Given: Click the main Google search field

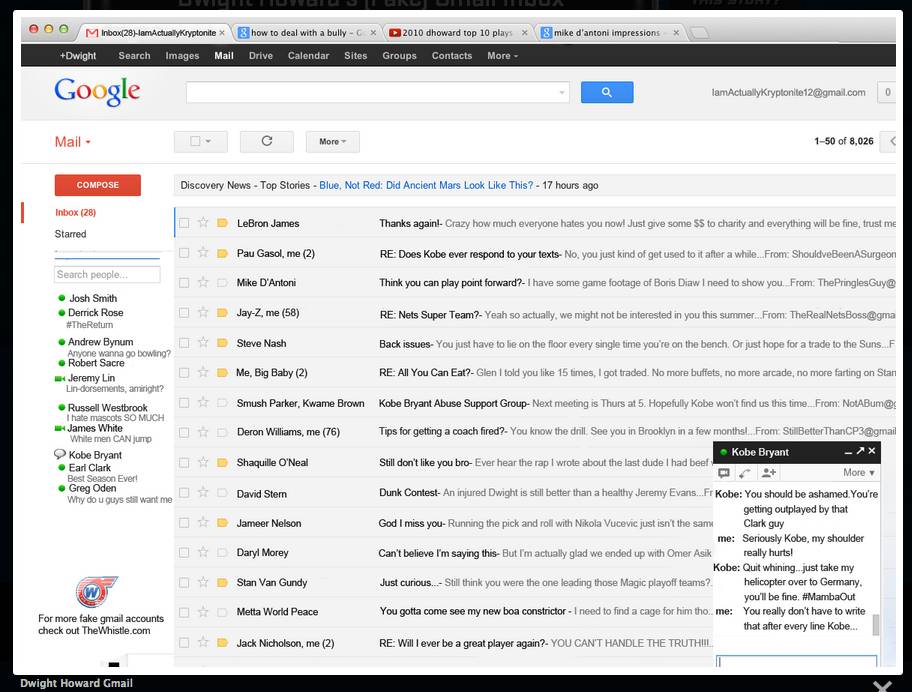Looking at the screenshot, I should tap(377, 92).
